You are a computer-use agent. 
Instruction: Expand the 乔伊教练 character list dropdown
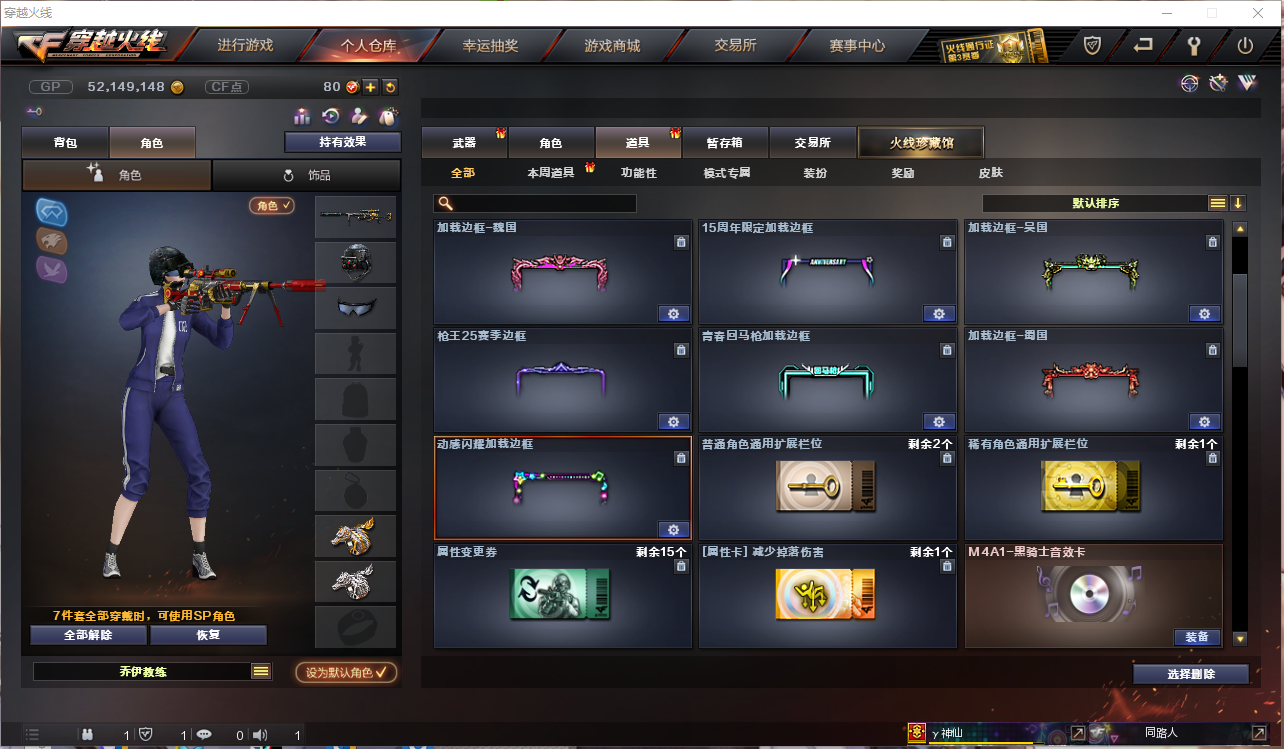tap(260, 672)
